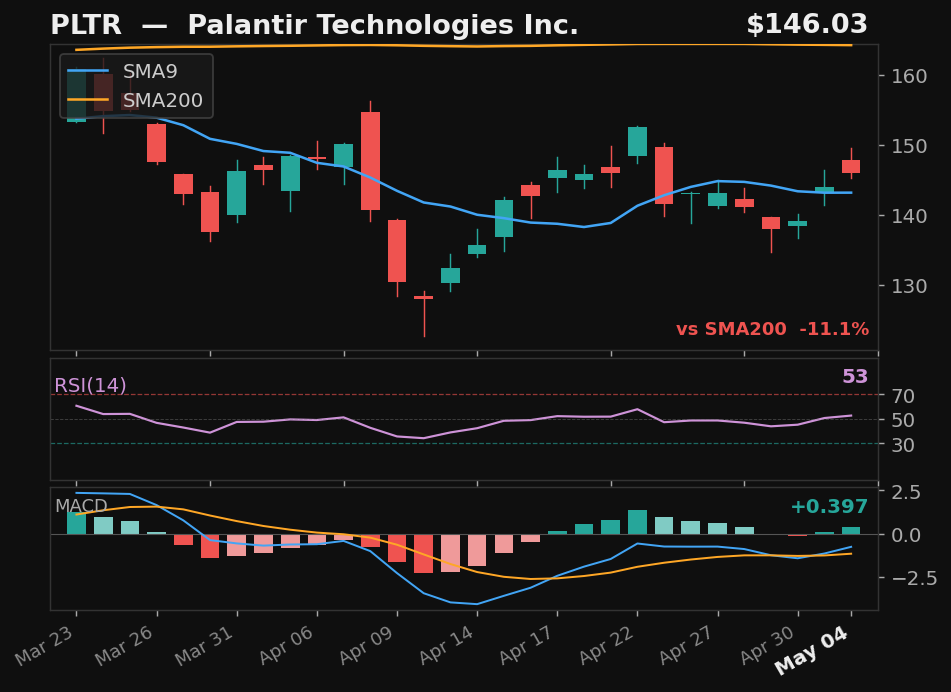
Task: Click the Mar 23 date label
Action: click(44, 645)
